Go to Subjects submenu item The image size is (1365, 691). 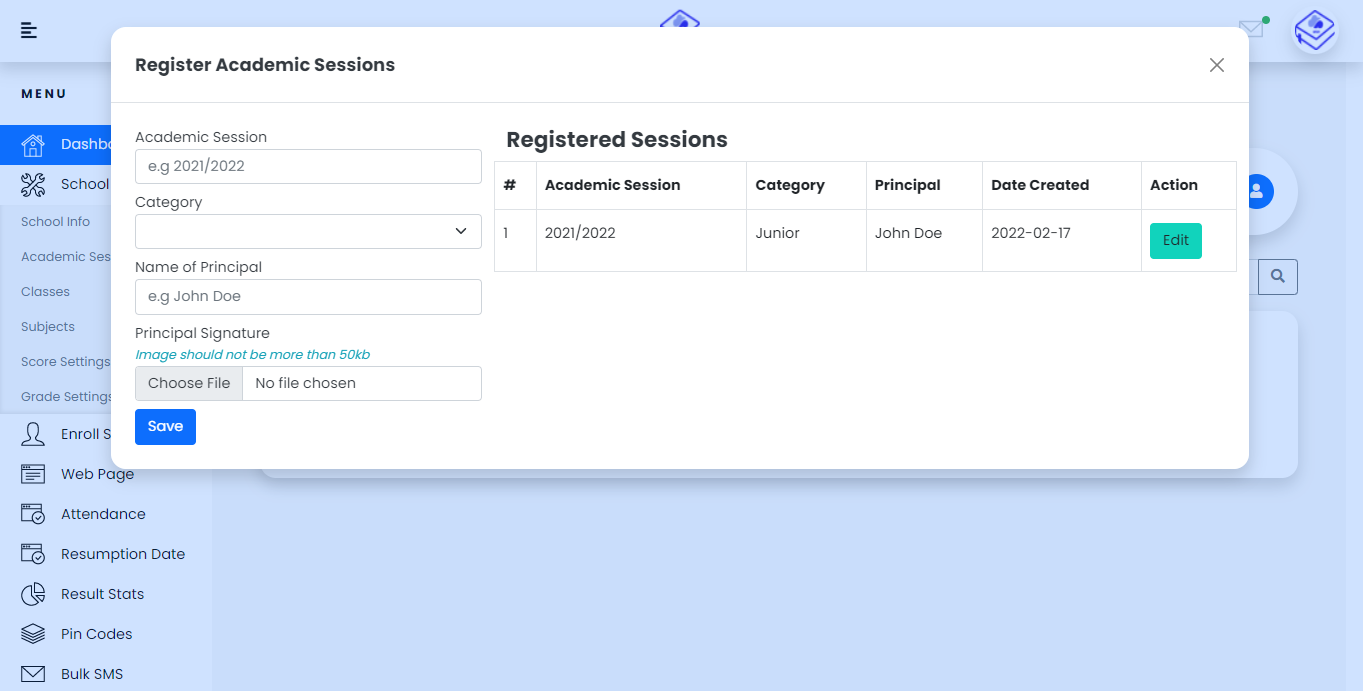point(48,327)
